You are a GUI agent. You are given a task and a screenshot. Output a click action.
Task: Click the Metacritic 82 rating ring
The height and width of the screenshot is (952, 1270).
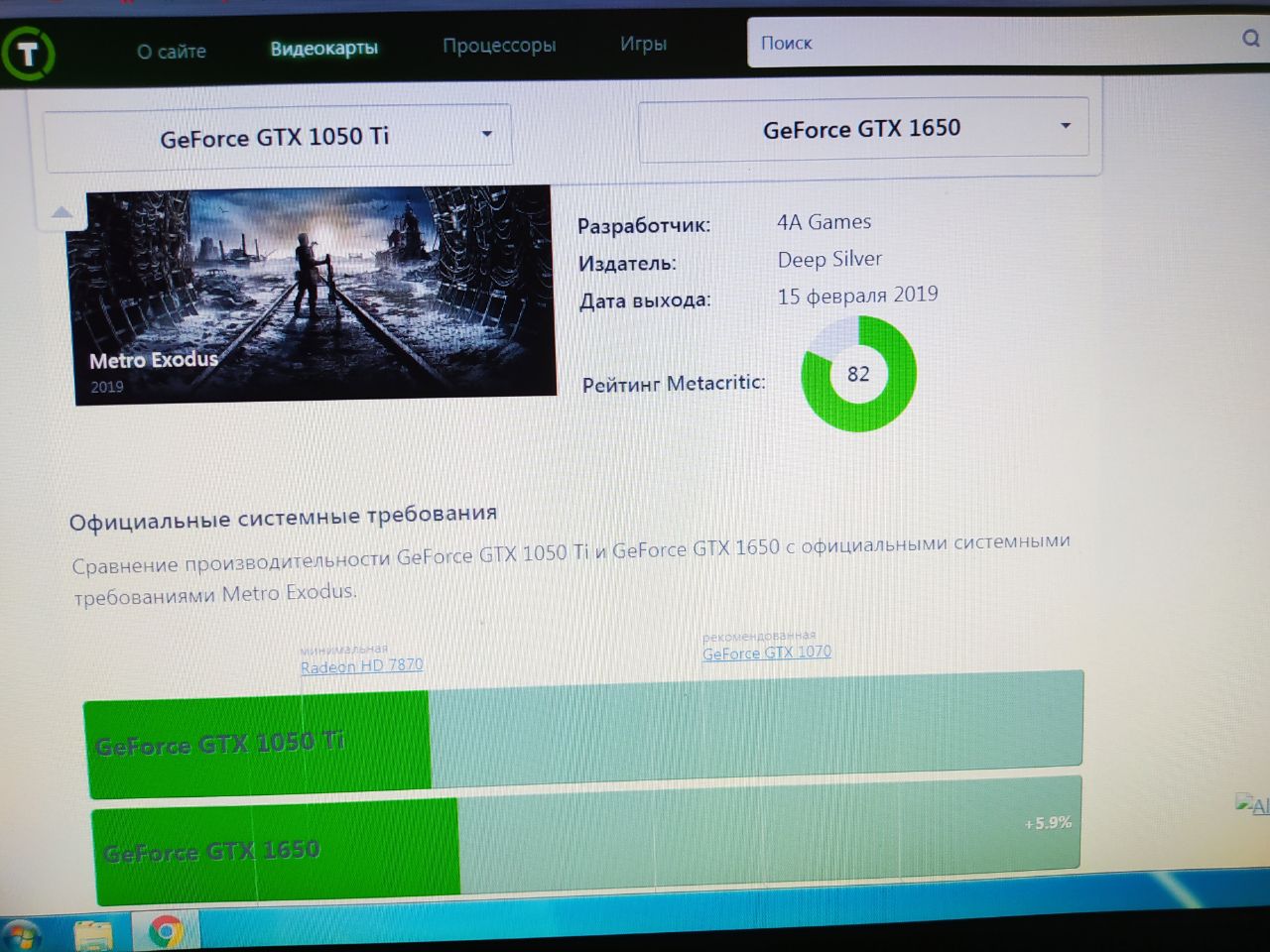(x=858, y=374)
